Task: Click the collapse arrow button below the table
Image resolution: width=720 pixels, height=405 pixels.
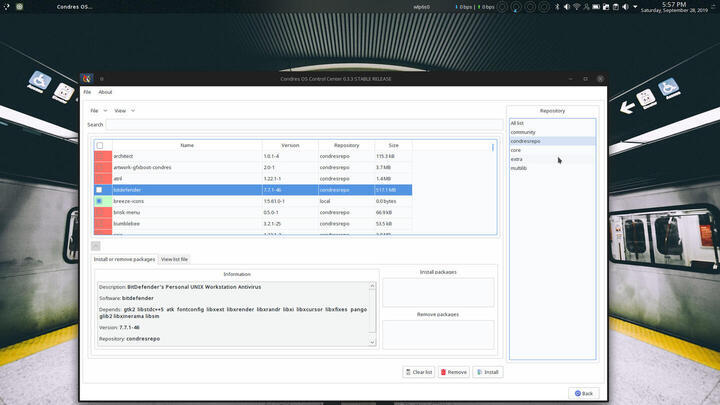Action: (96, 246)
